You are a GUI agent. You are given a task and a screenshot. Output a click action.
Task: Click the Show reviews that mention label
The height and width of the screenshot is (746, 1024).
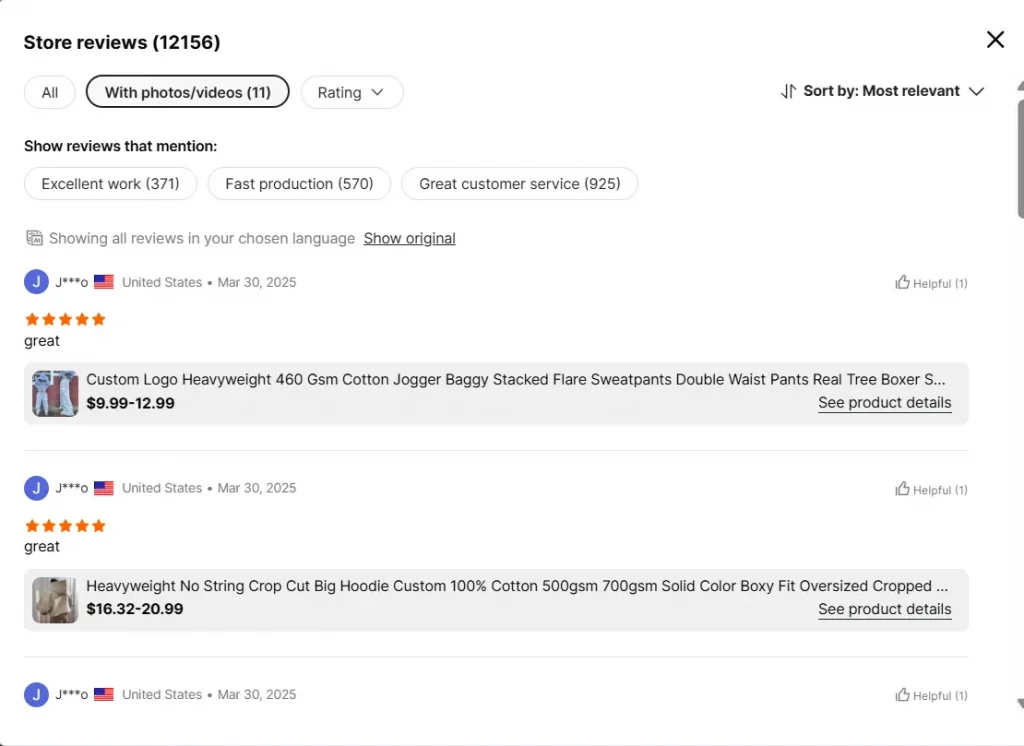click(x=121, y=146)
